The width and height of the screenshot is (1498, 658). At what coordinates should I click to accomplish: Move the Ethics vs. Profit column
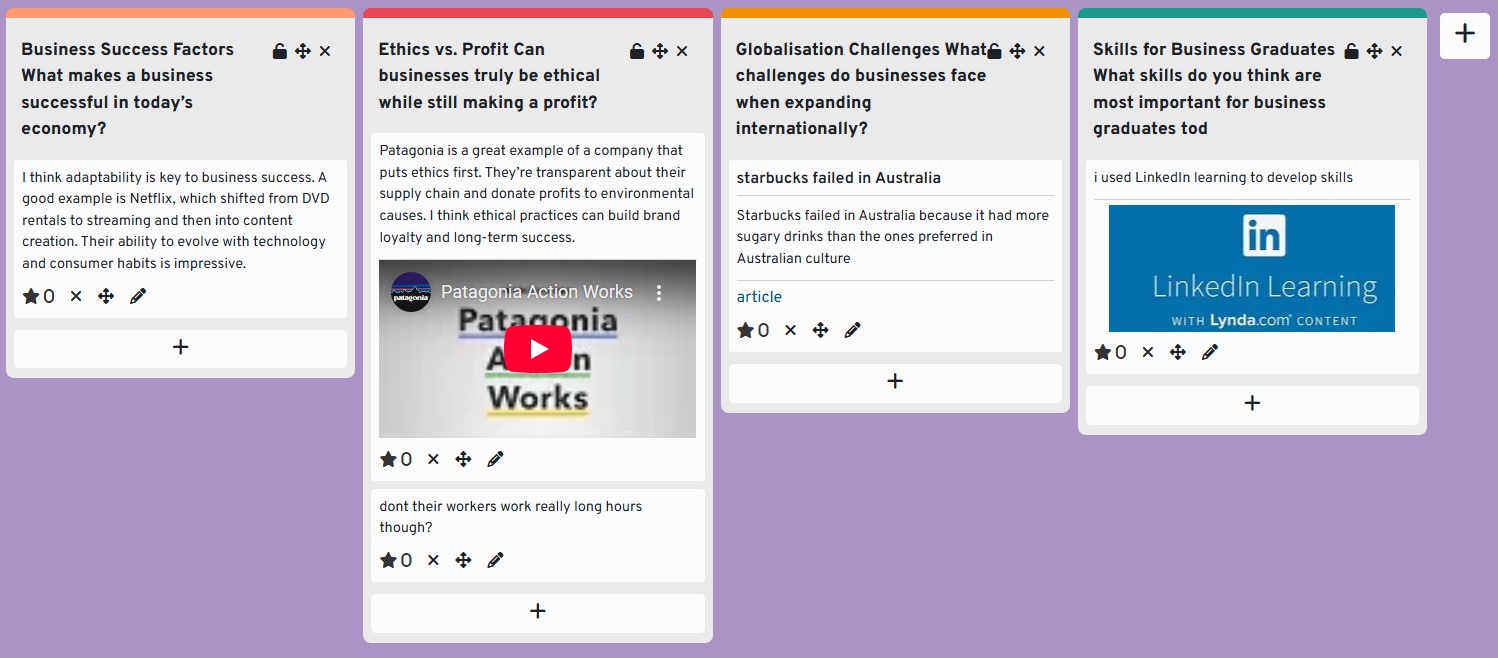pos(659,50)
